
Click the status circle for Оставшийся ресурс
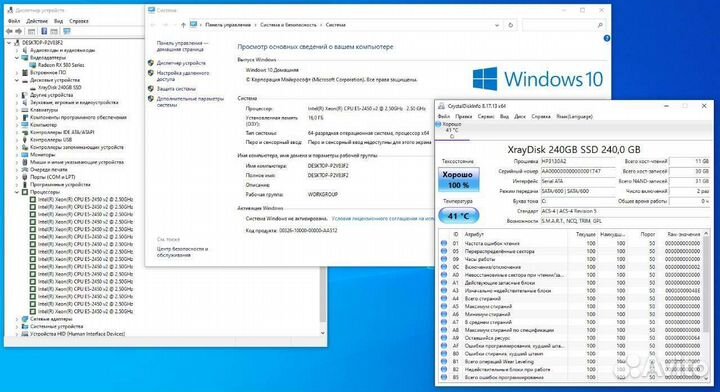444,338
